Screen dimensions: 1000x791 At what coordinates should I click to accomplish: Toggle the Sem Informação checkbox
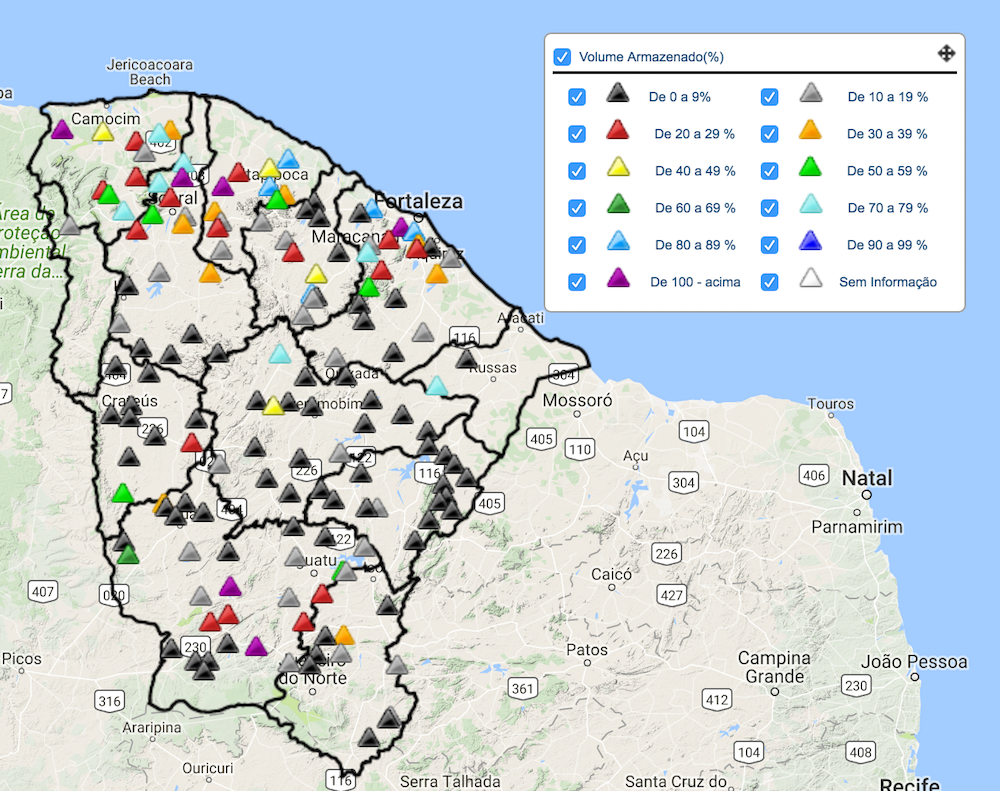point(769,282)
